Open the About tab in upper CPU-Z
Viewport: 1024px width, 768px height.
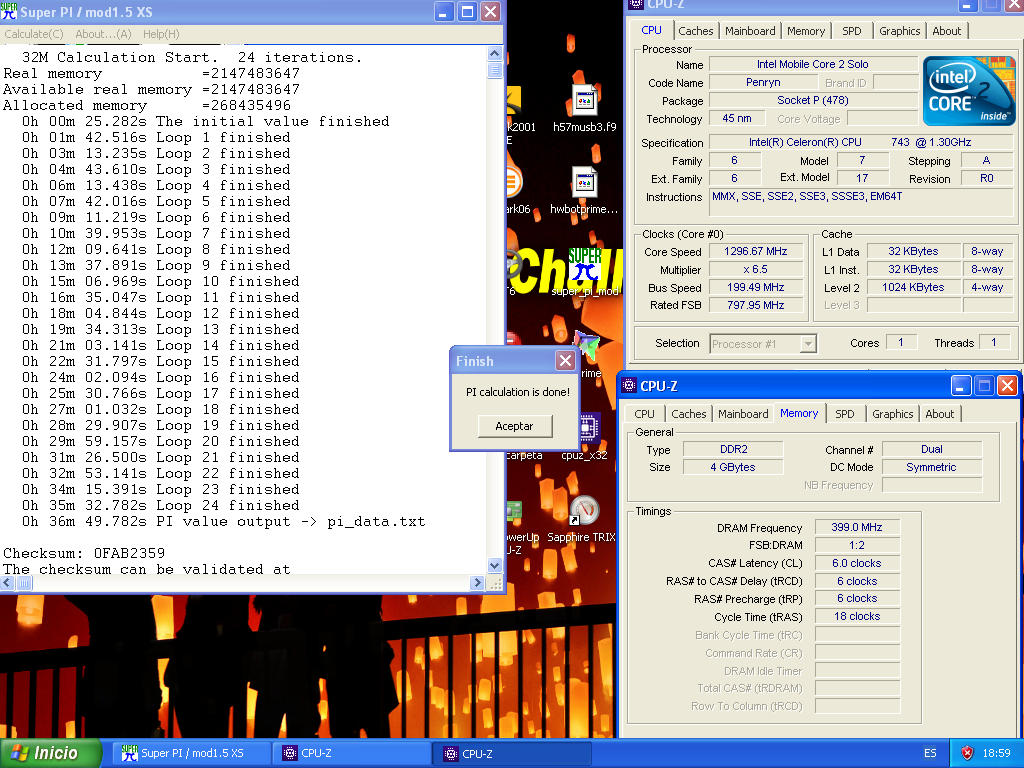(x=946, y=31)
